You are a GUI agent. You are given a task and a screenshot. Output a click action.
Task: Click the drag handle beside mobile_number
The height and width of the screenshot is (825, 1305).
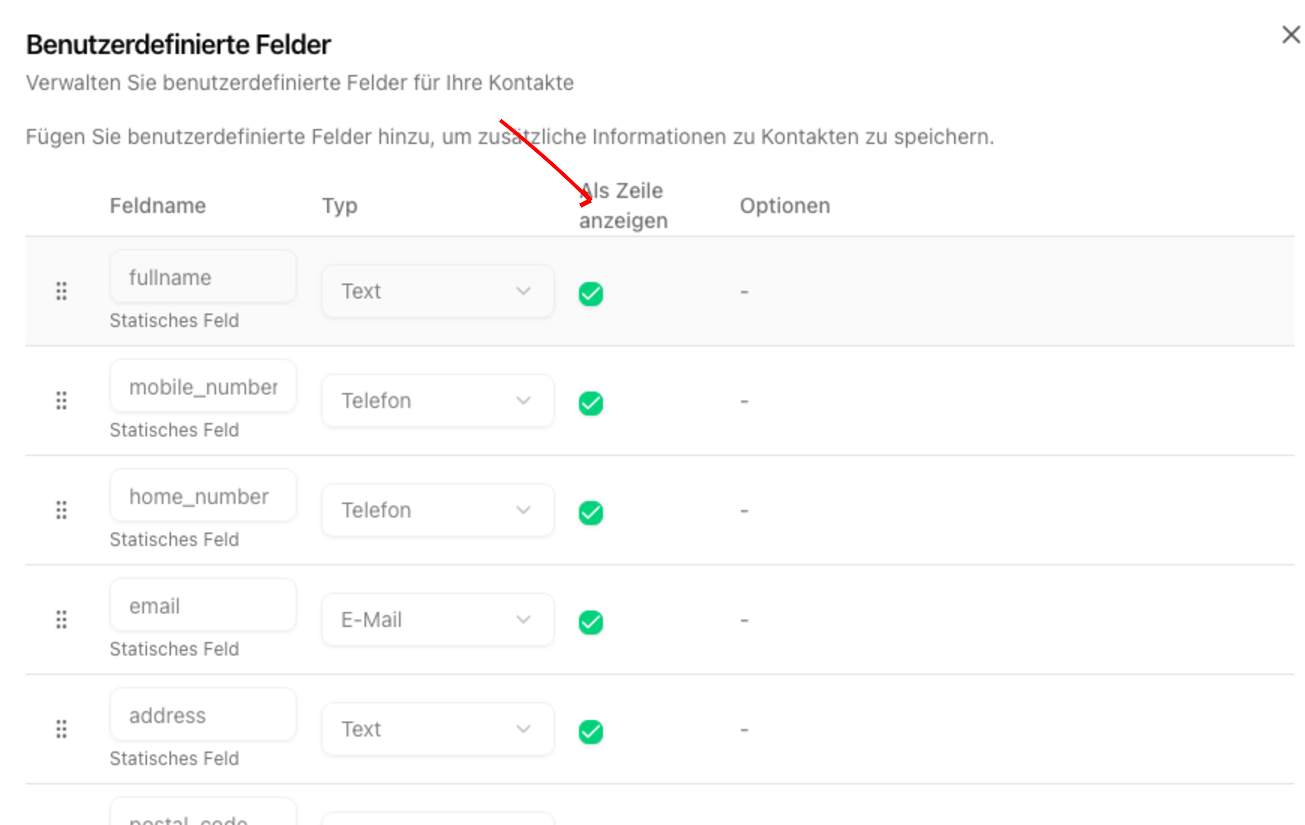pos(61,400)
